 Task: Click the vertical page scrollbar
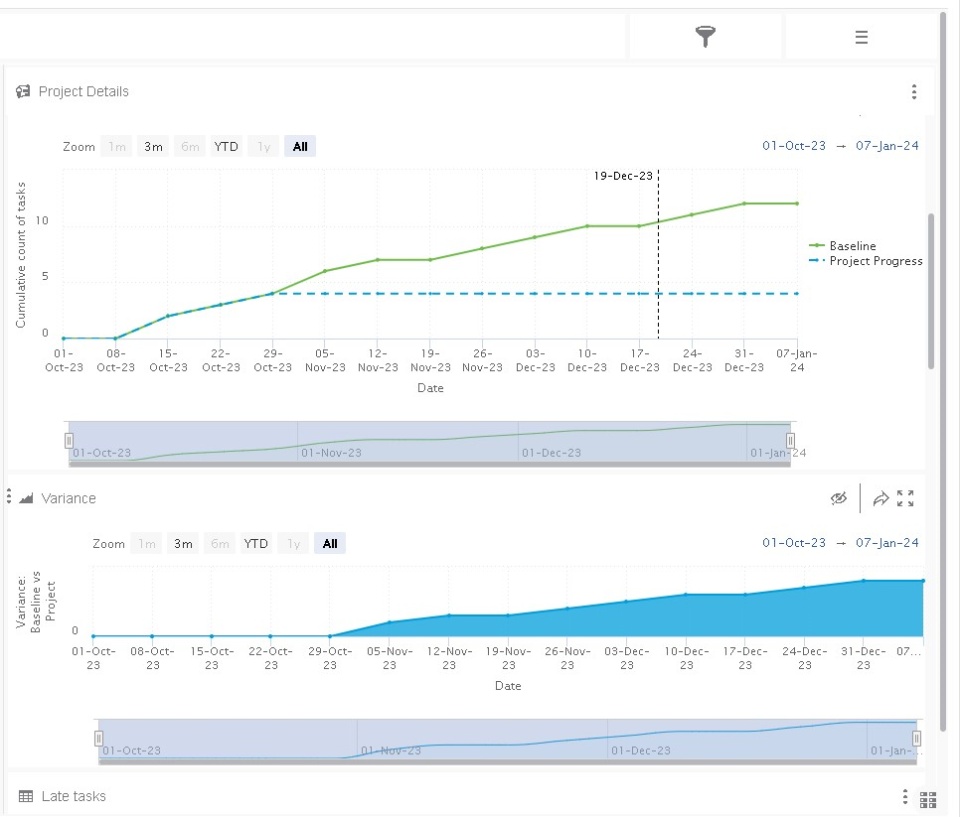pos(931,291)
